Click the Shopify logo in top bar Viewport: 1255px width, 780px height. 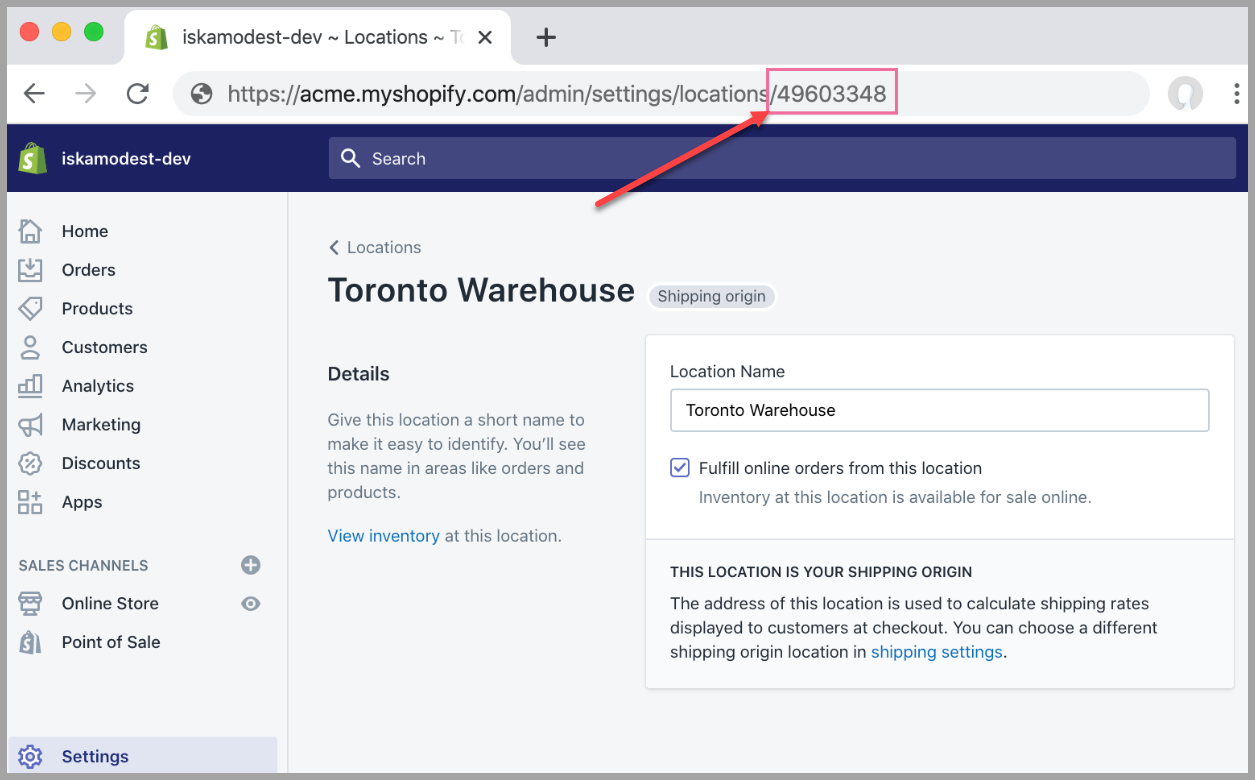point(33,158)
